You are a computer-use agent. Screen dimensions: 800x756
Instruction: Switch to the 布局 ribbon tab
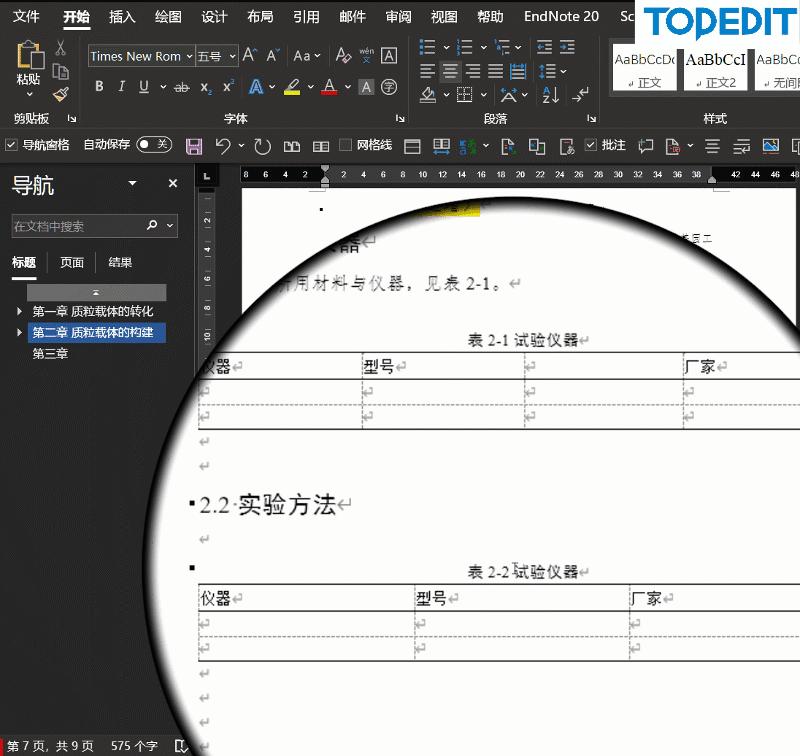(x=260, y=16)
